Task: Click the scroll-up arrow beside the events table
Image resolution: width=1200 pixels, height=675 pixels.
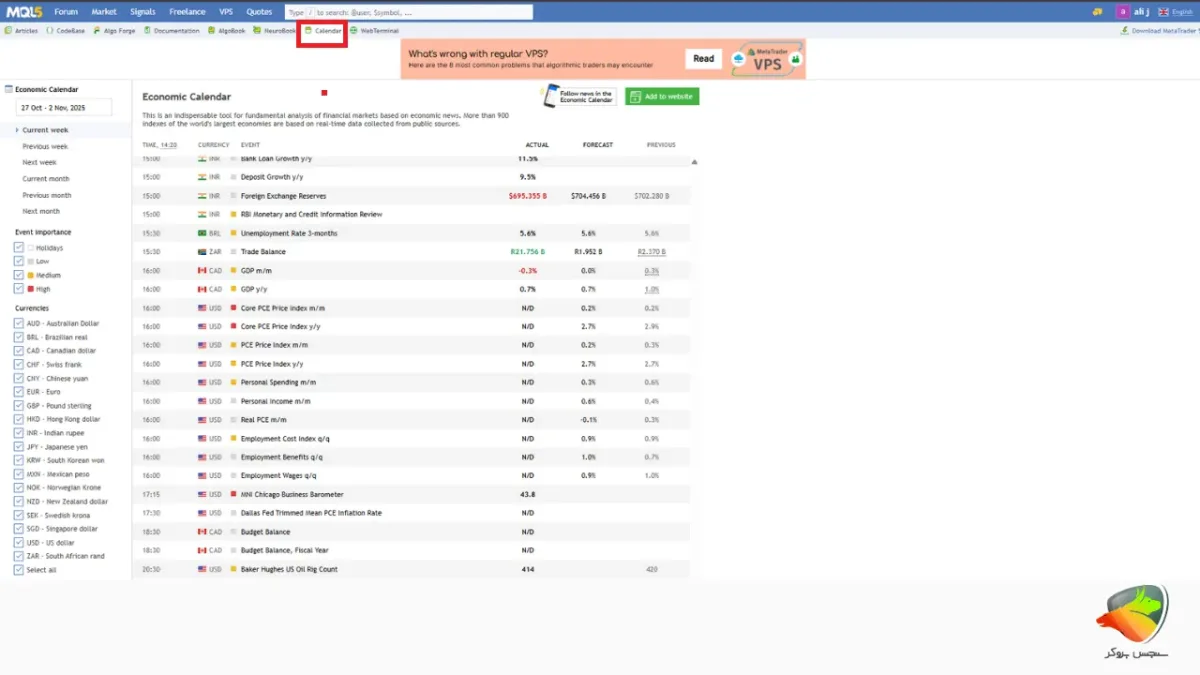Action: click(x=694, y=161)
